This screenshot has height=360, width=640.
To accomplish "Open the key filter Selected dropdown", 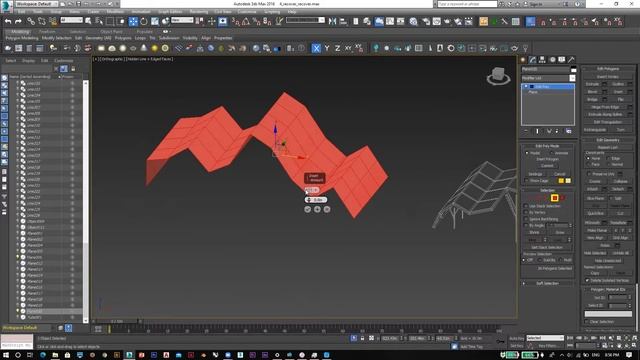I will coord(544,338).
